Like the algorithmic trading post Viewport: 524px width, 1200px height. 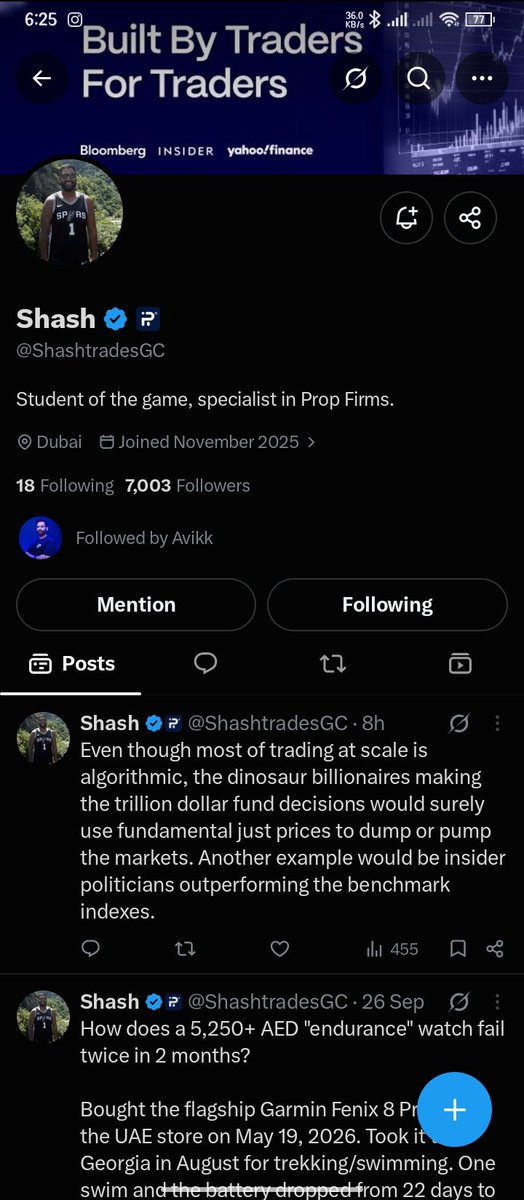[280, 948]
